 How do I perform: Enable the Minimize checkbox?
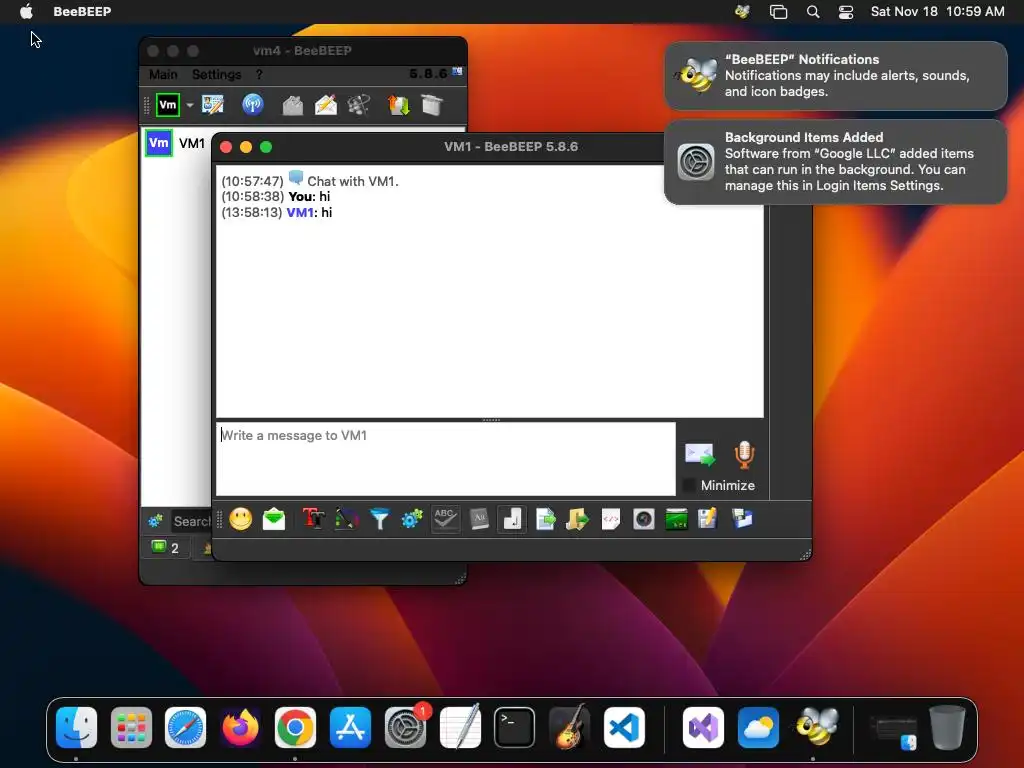pos(689,485)
